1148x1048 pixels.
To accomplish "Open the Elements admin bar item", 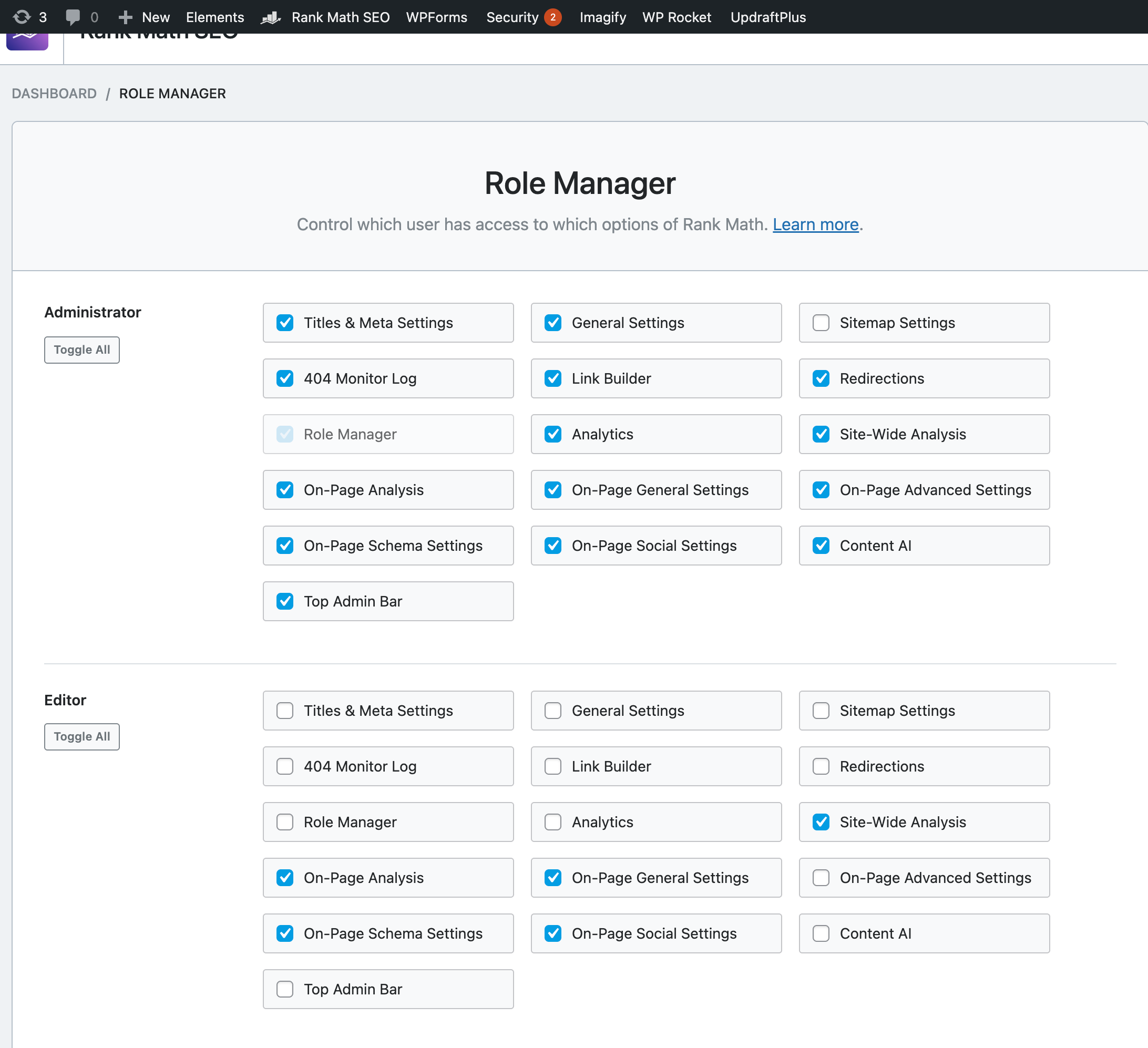I will point(214,17).
